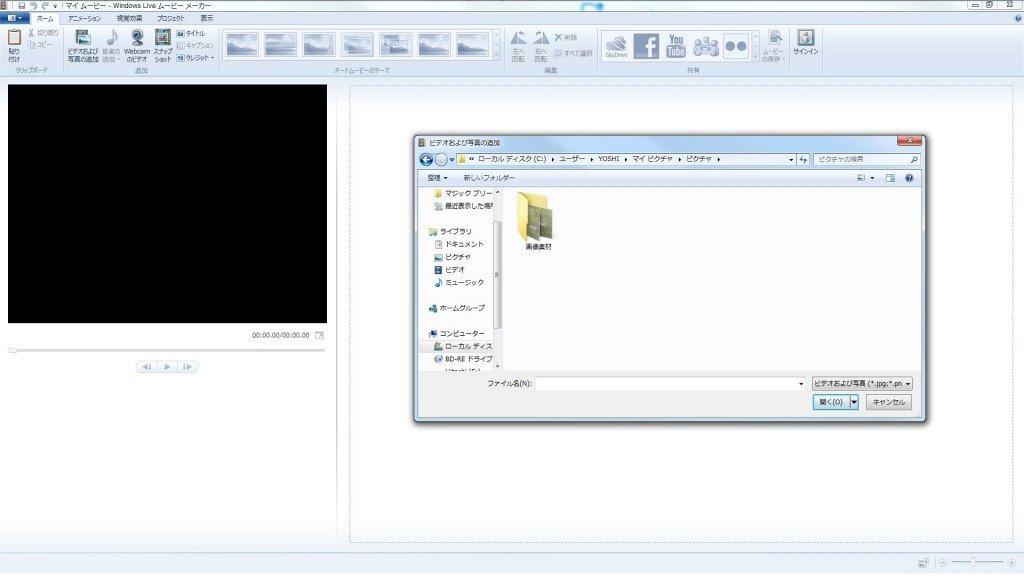
Task: Click the Pictures search (ピクチャの検索) field
Action: pos(866,159)
